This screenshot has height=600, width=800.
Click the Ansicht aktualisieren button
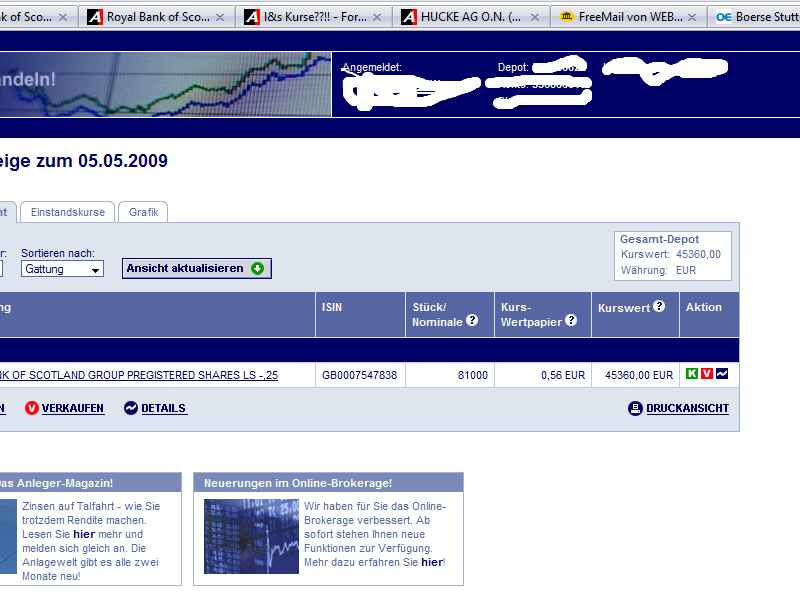[x=196, y=268]
